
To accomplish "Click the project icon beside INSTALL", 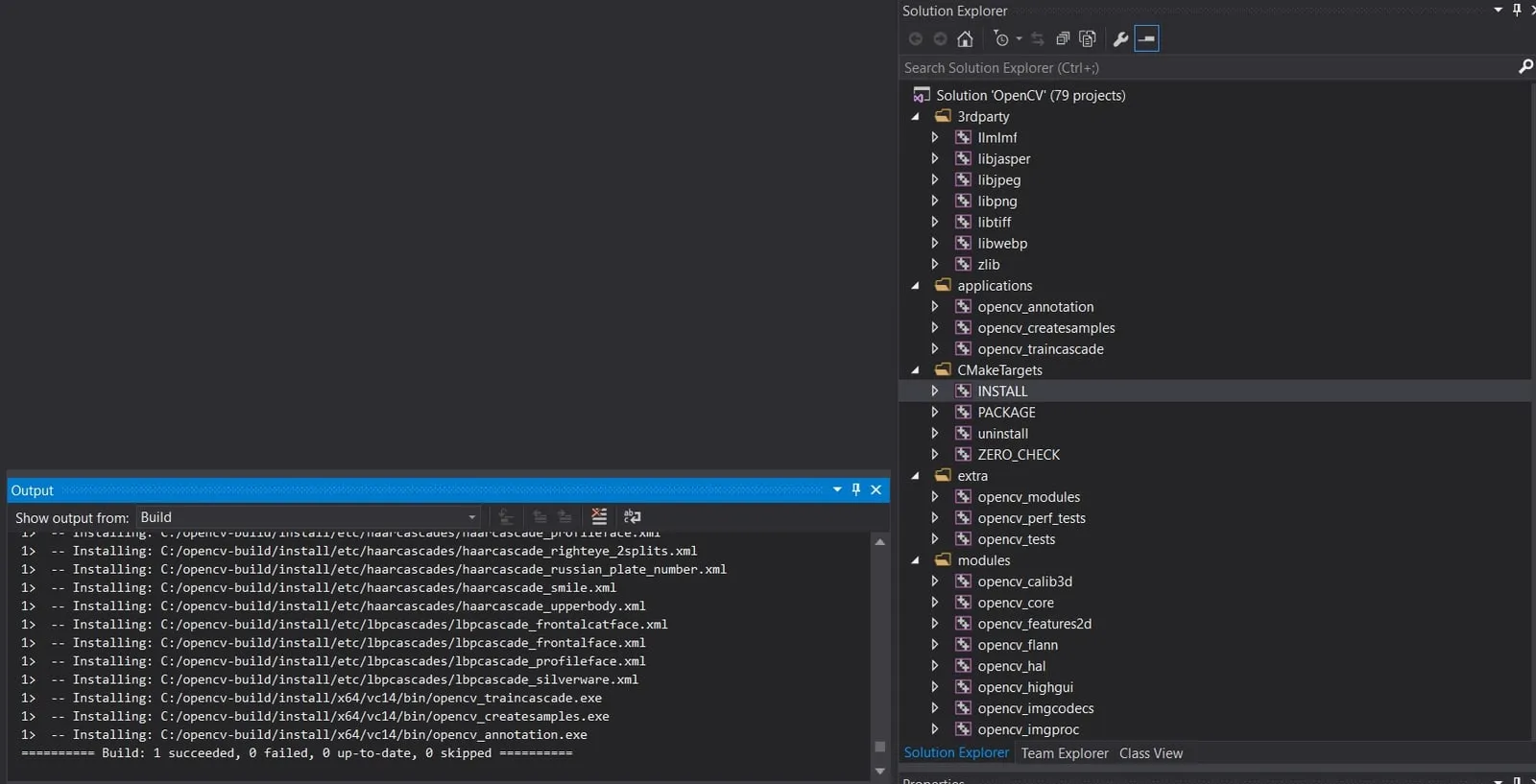I will coord(963,391).
